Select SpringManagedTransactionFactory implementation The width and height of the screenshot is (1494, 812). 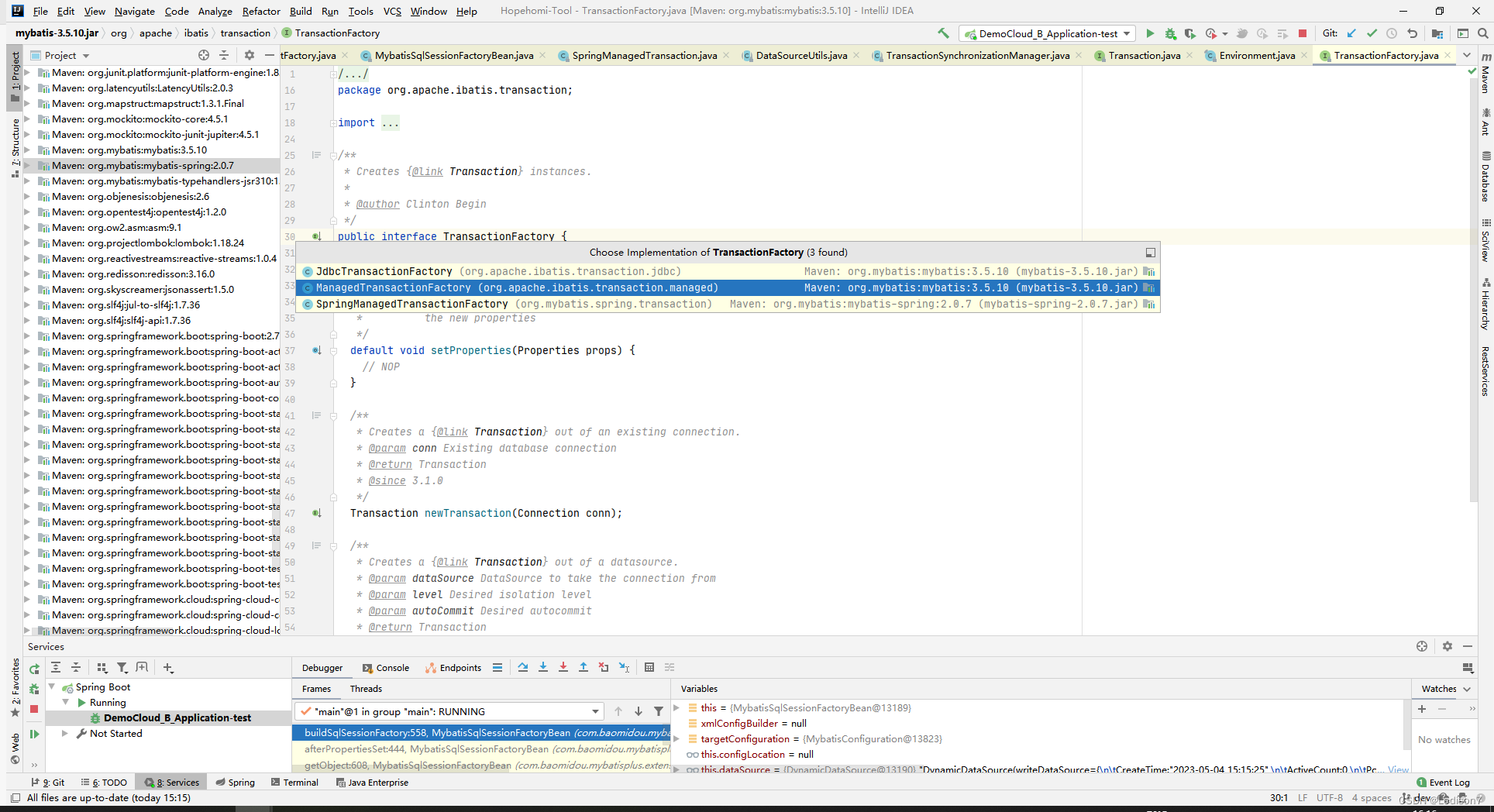point(728,304)
